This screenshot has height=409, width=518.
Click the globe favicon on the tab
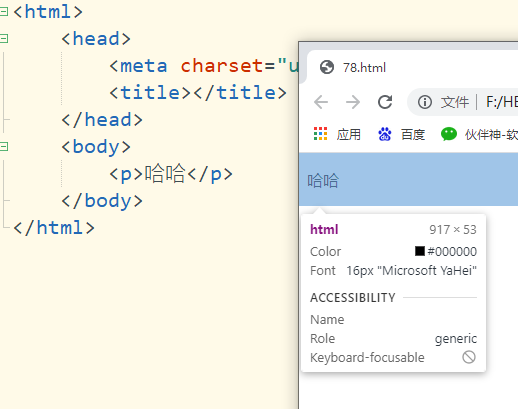(x=327, y=67)
